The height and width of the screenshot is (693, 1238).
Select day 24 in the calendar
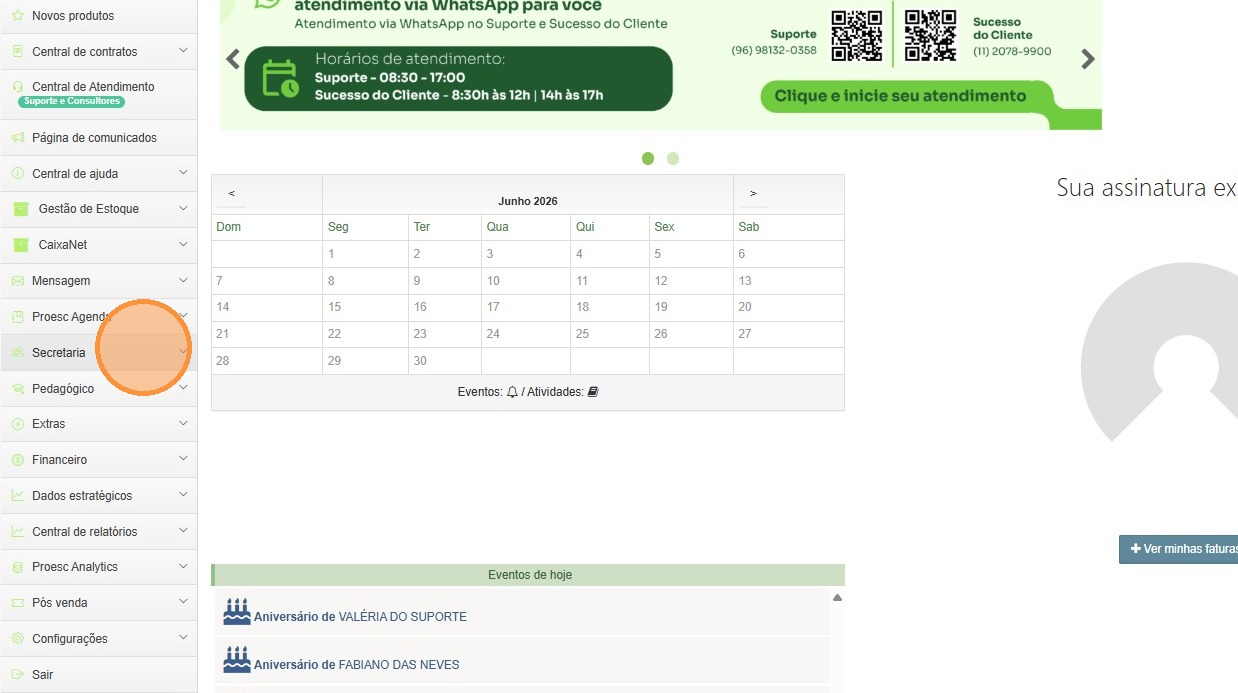[x=526, y=334]
